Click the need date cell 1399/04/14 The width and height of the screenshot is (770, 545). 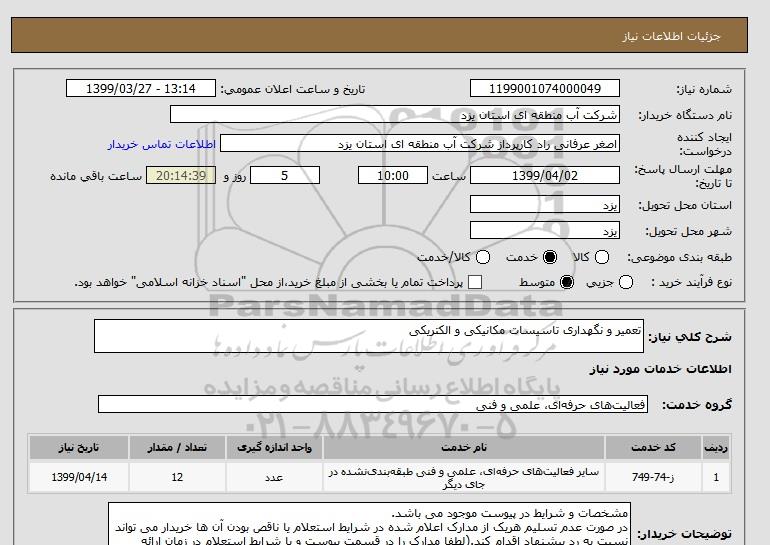coord(79,477)
